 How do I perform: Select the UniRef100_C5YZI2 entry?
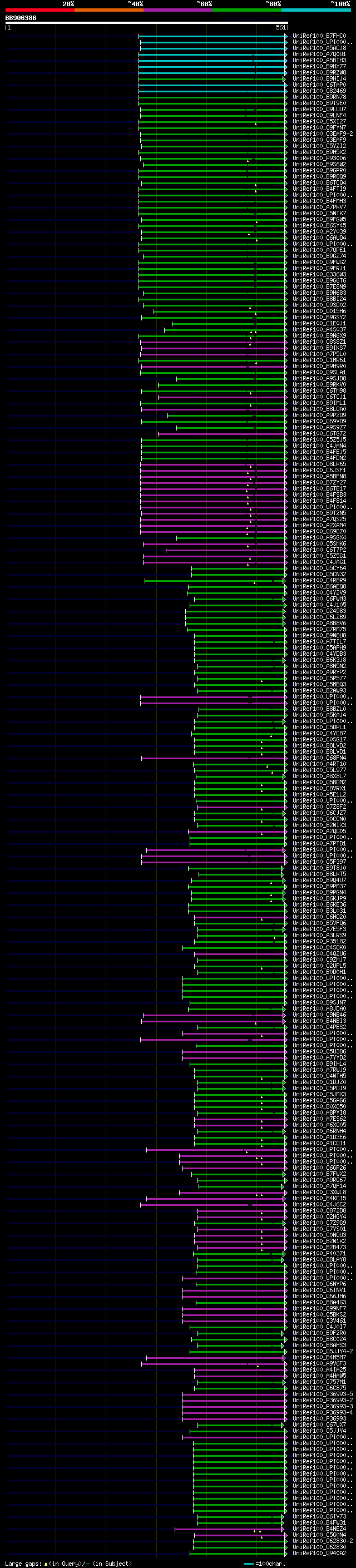point(319,146)
